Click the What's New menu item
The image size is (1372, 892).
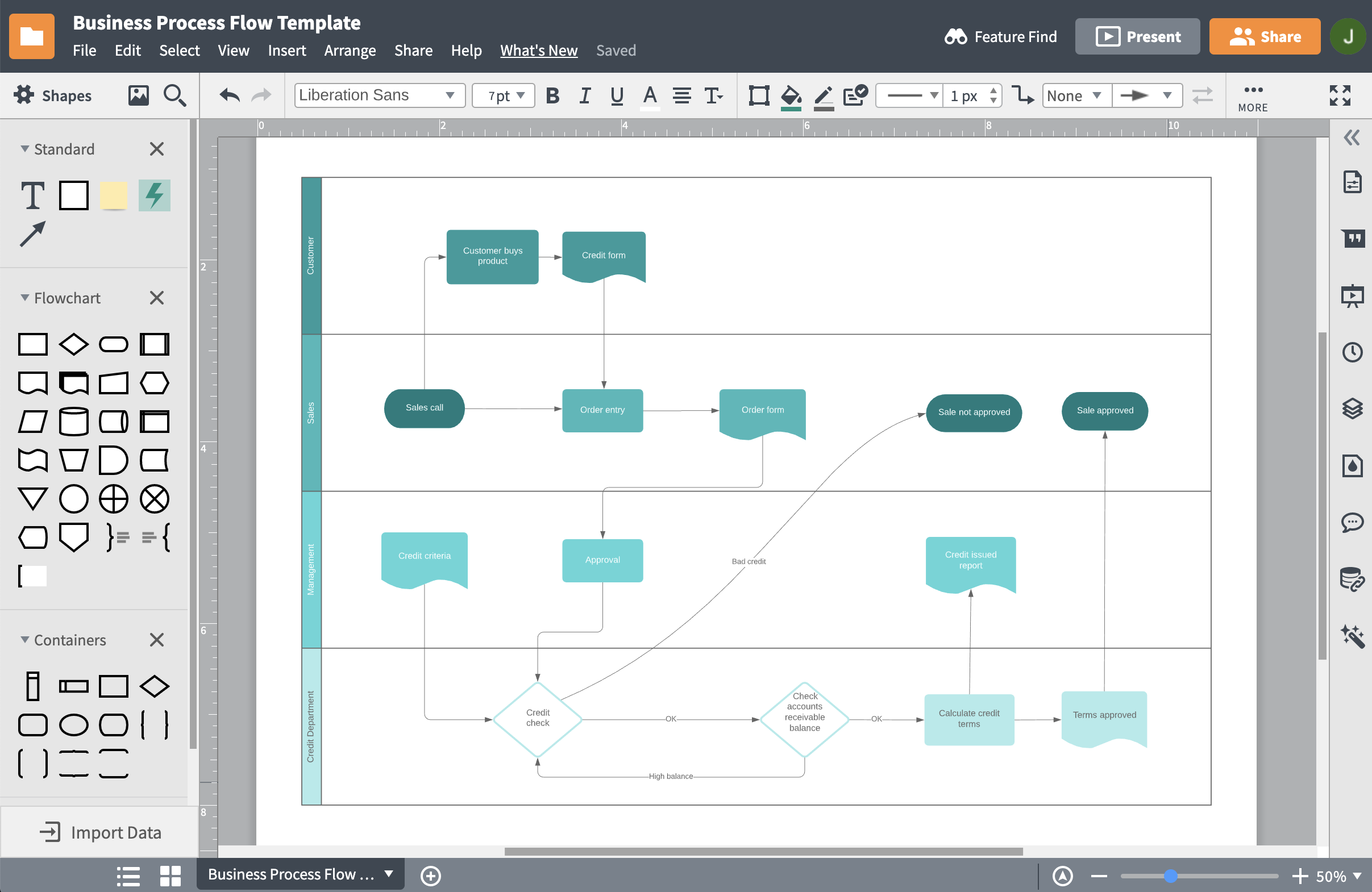pyautogui.click(x=538, y=51)
